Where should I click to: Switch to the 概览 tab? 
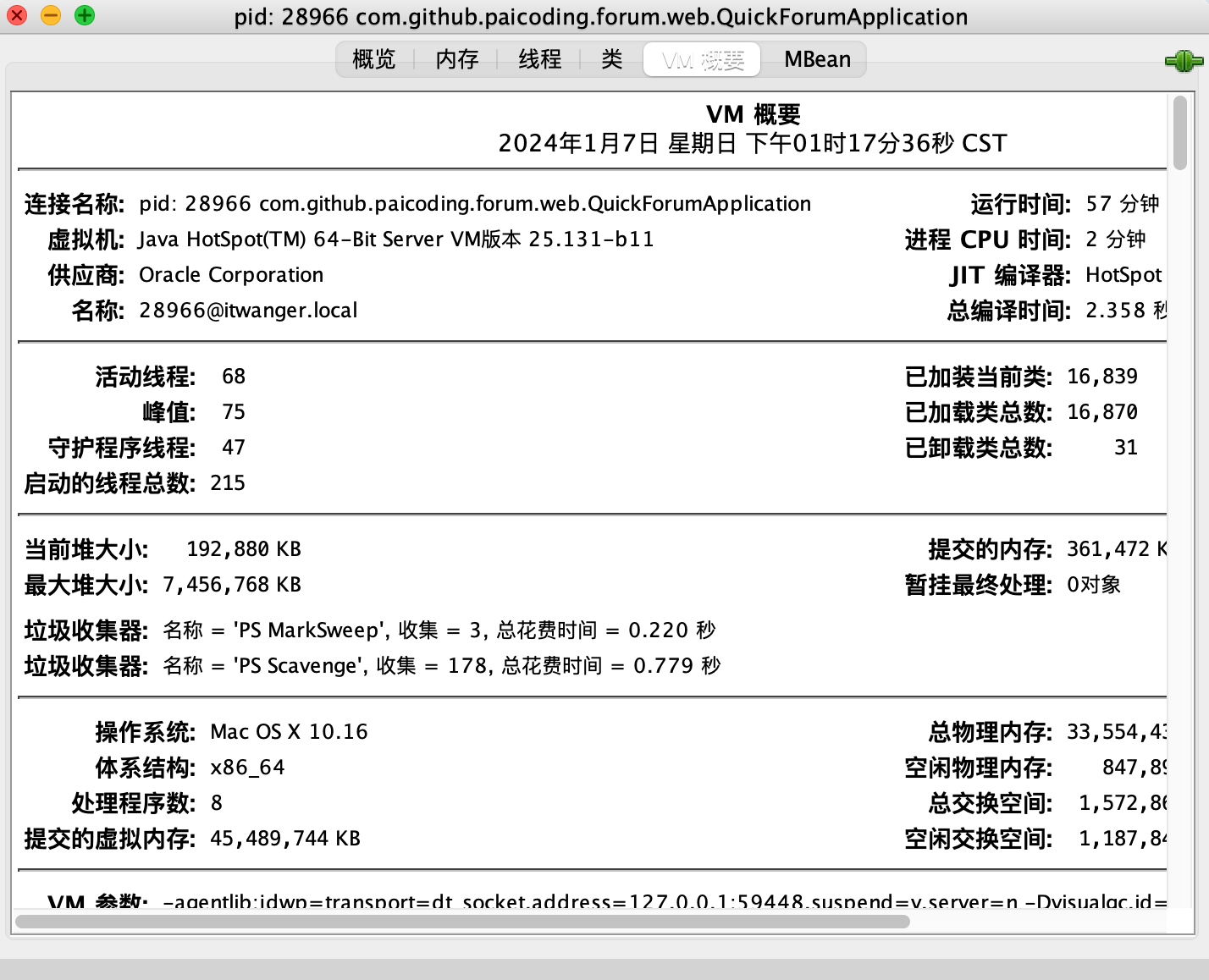point(373,59)
